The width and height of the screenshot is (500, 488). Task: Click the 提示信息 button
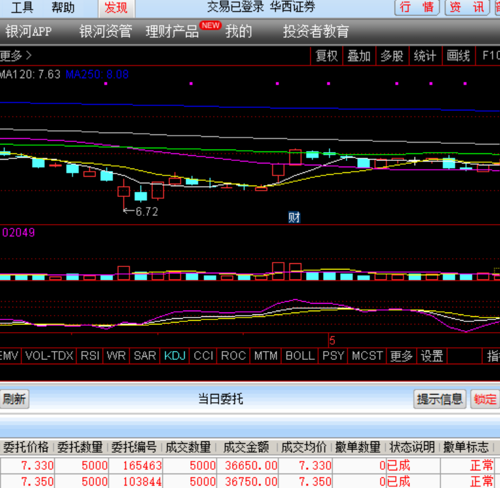click(439, 399)
